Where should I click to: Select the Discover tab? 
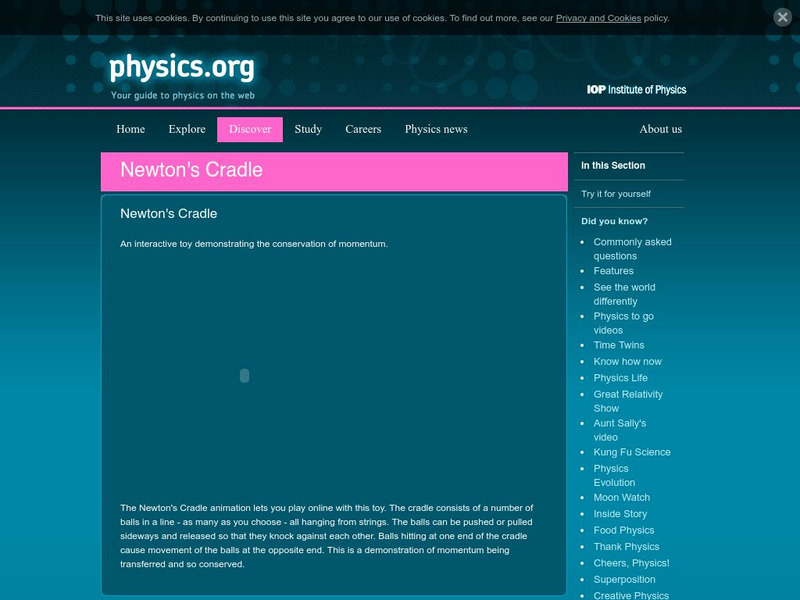pos(250,129)
